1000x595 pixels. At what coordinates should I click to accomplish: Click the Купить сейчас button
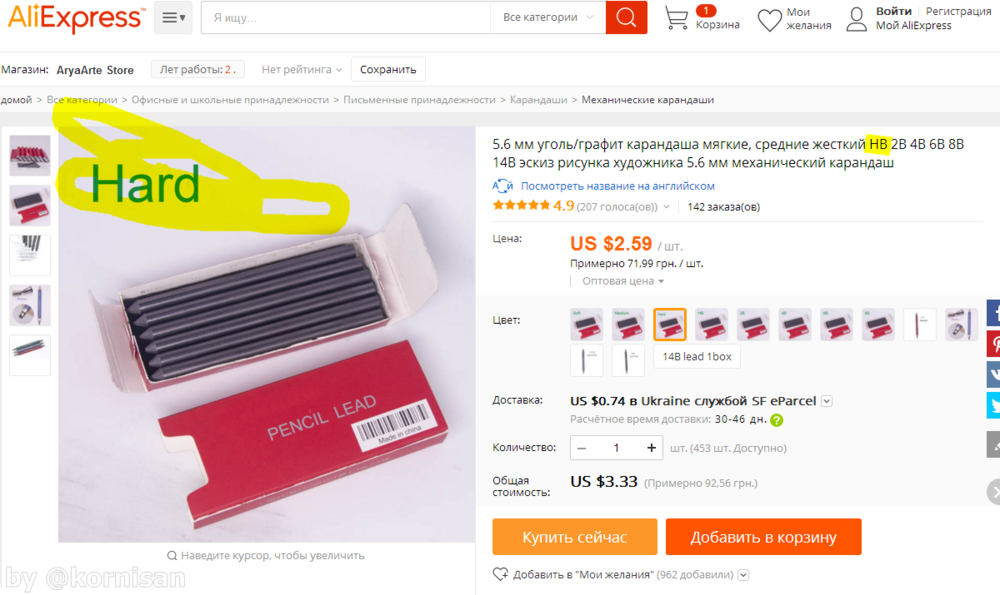click(x=575, y=537)
